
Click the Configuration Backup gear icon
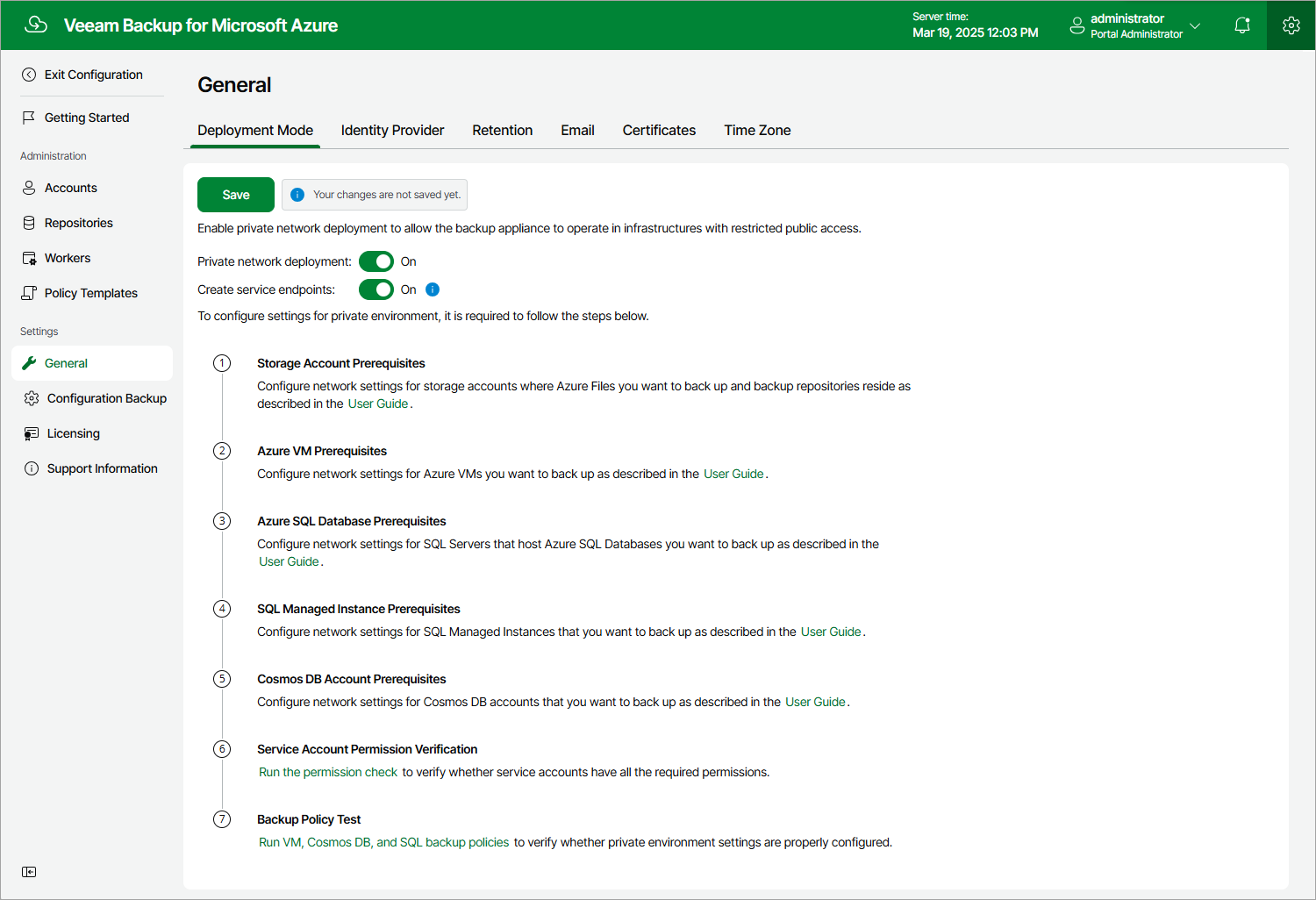pyautogui.click(x=32, y=398)
